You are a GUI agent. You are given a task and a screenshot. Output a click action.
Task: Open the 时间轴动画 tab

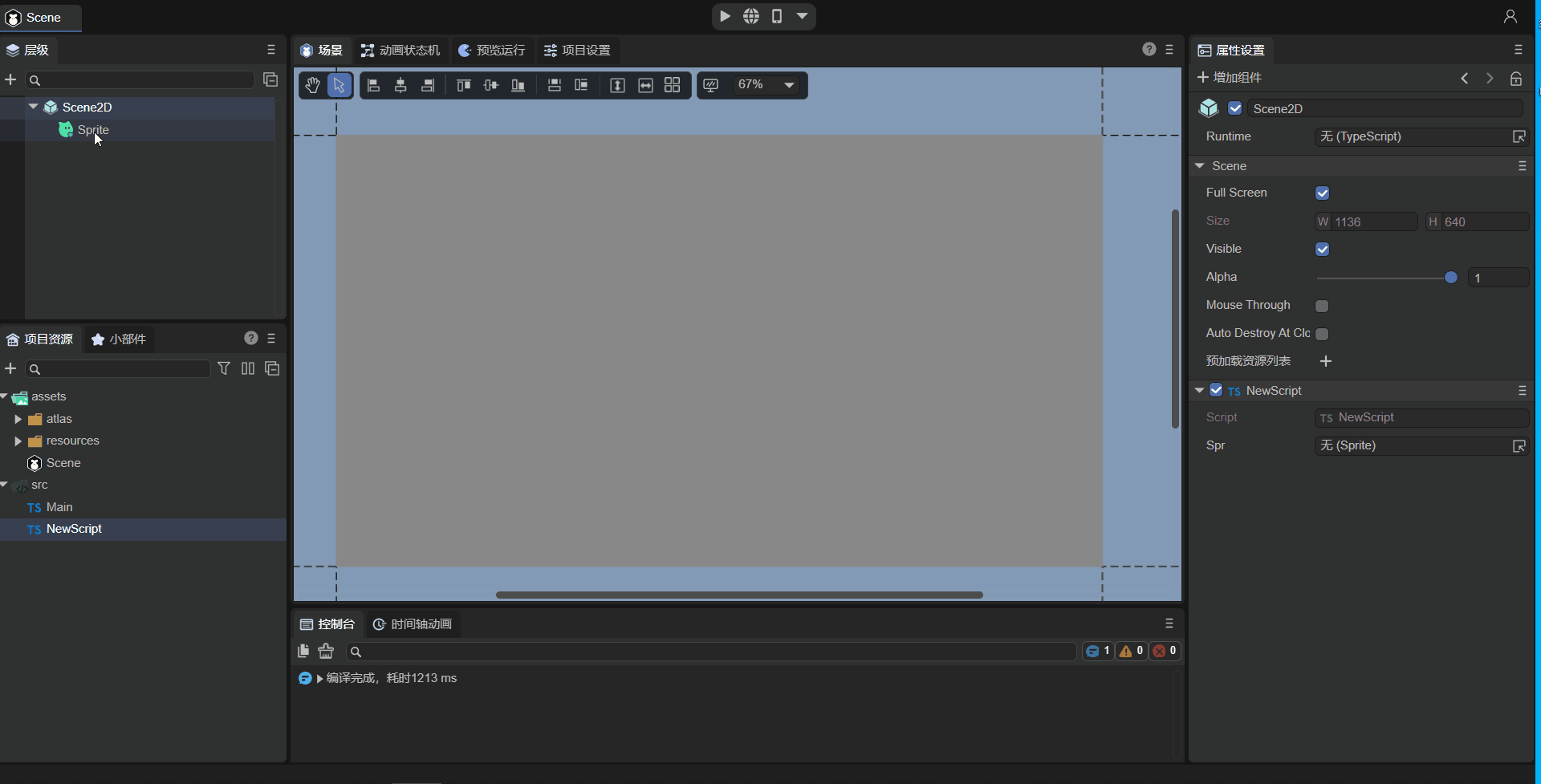click(x=413, y=624)
